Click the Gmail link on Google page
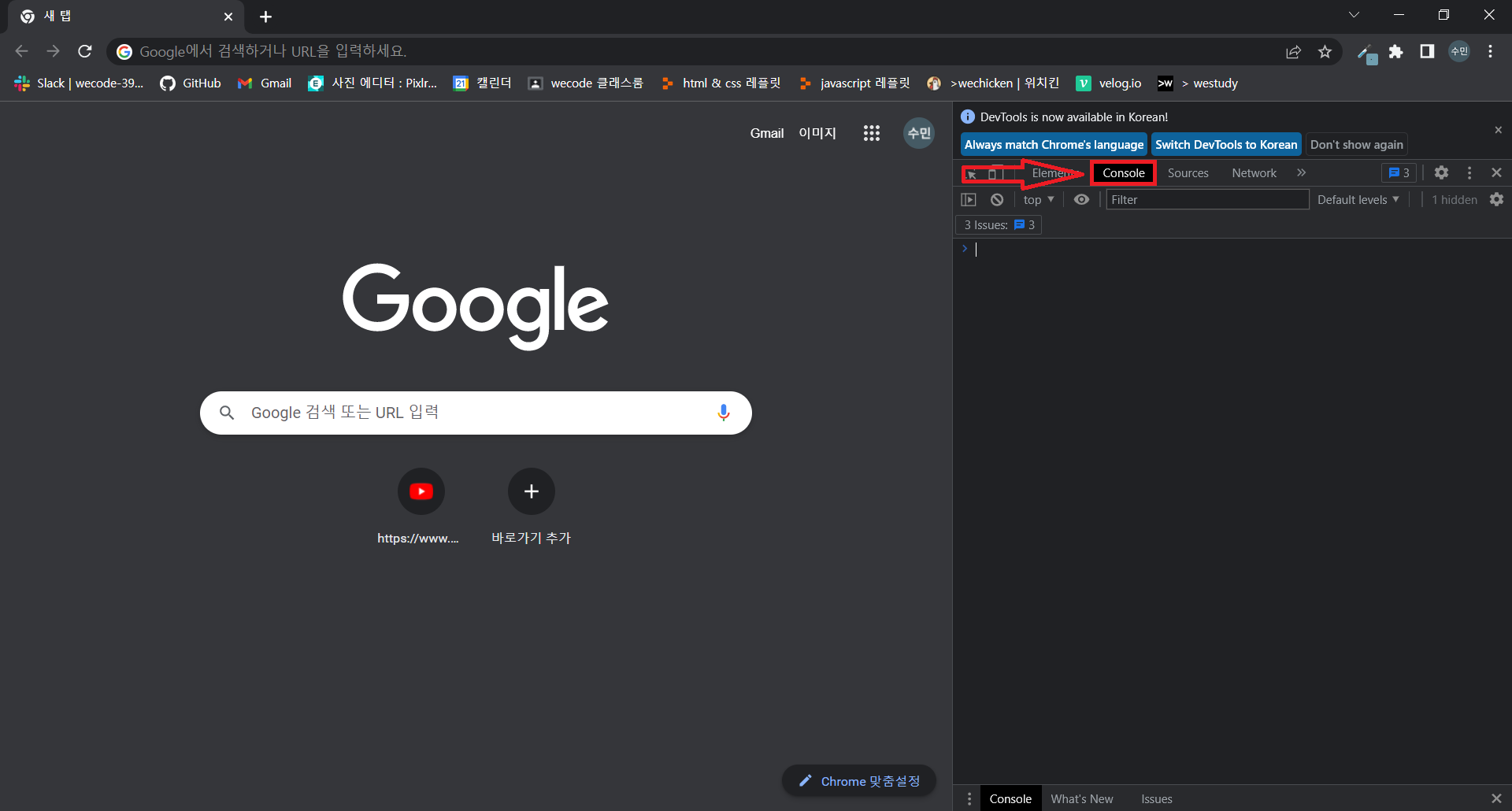 click(x=766, y=133)
